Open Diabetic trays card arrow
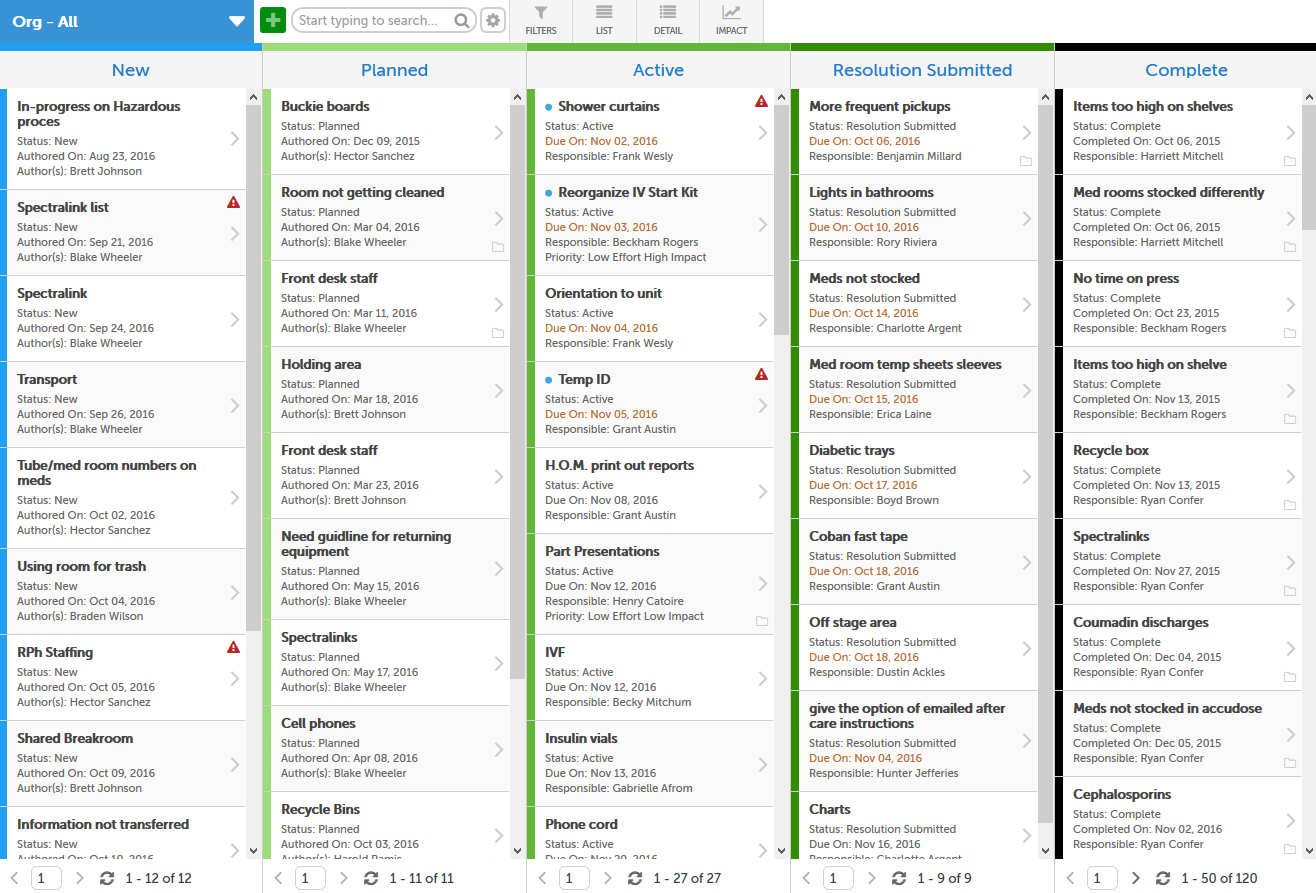The width and height of the screenshot is (1316, 893). pyautogui.click(x=1026, y=477)
